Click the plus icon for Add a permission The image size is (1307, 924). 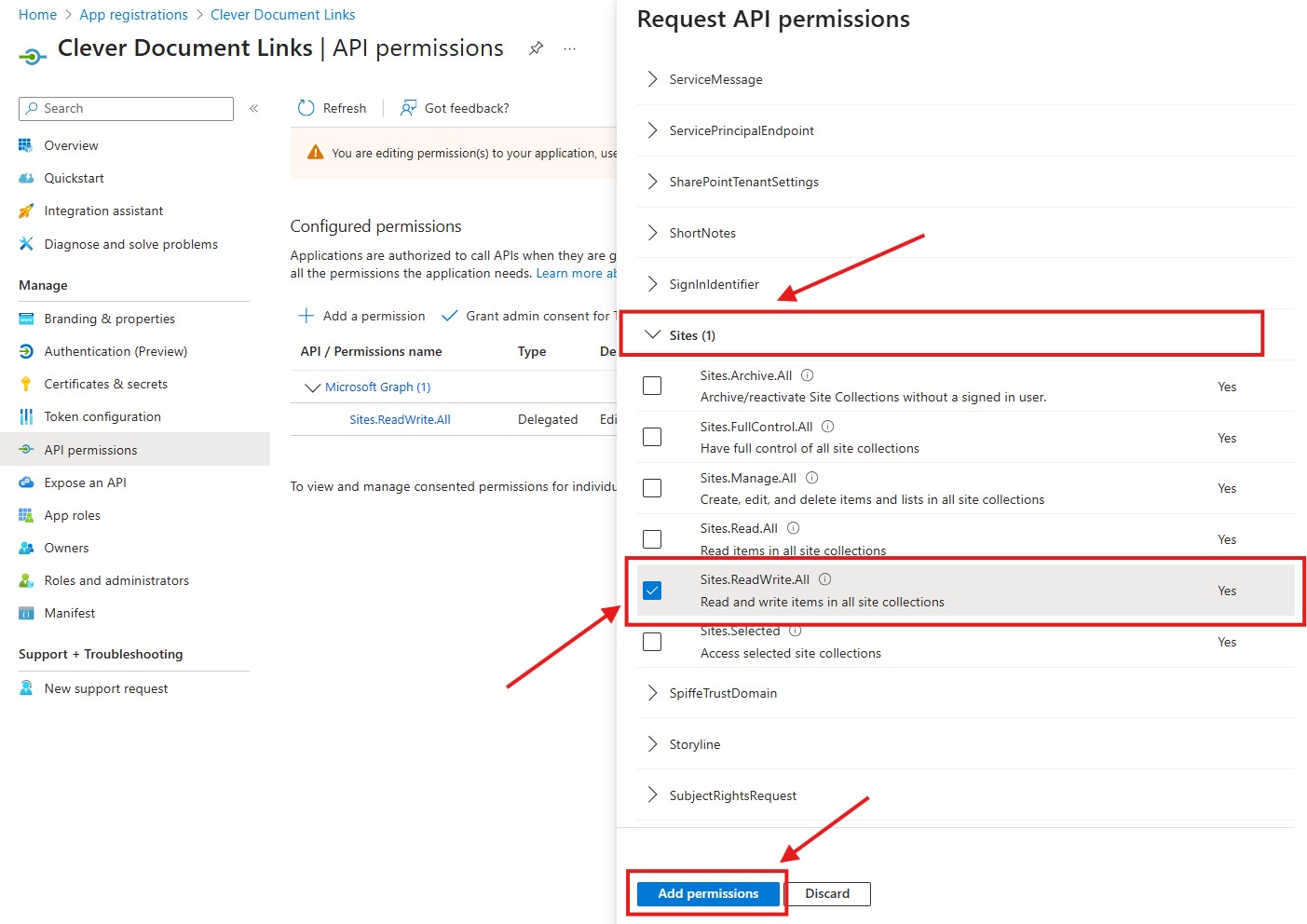coord(306,316)
